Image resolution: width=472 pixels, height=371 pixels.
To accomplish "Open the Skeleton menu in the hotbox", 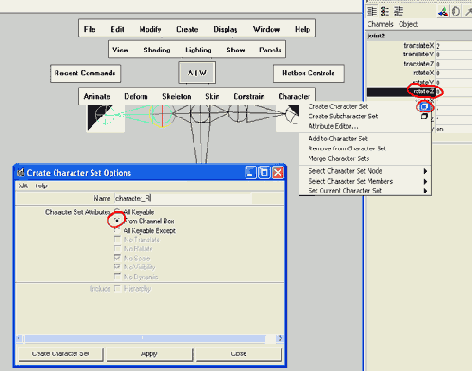I will pos(177,97).
